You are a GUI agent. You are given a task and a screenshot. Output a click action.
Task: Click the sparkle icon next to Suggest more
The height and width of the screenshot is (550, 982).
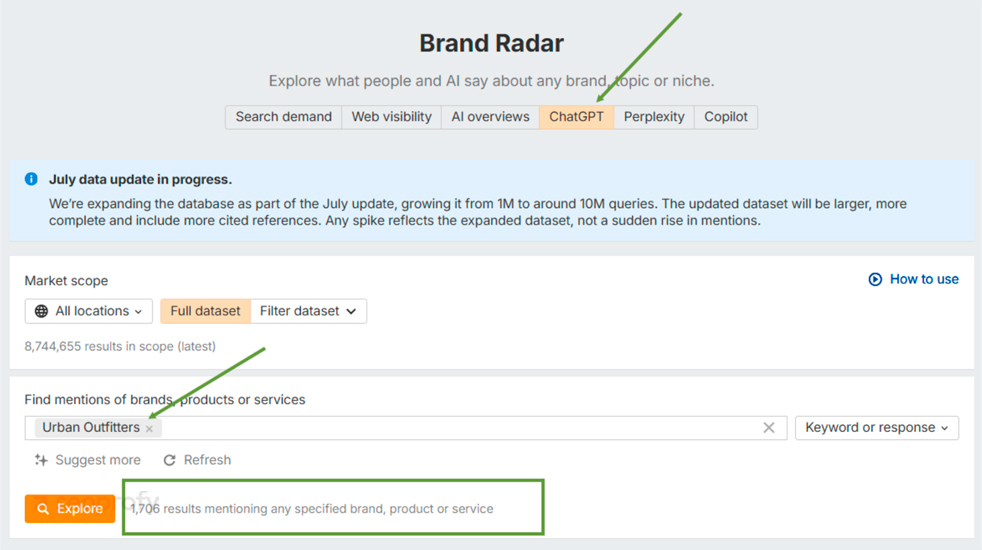41,460
